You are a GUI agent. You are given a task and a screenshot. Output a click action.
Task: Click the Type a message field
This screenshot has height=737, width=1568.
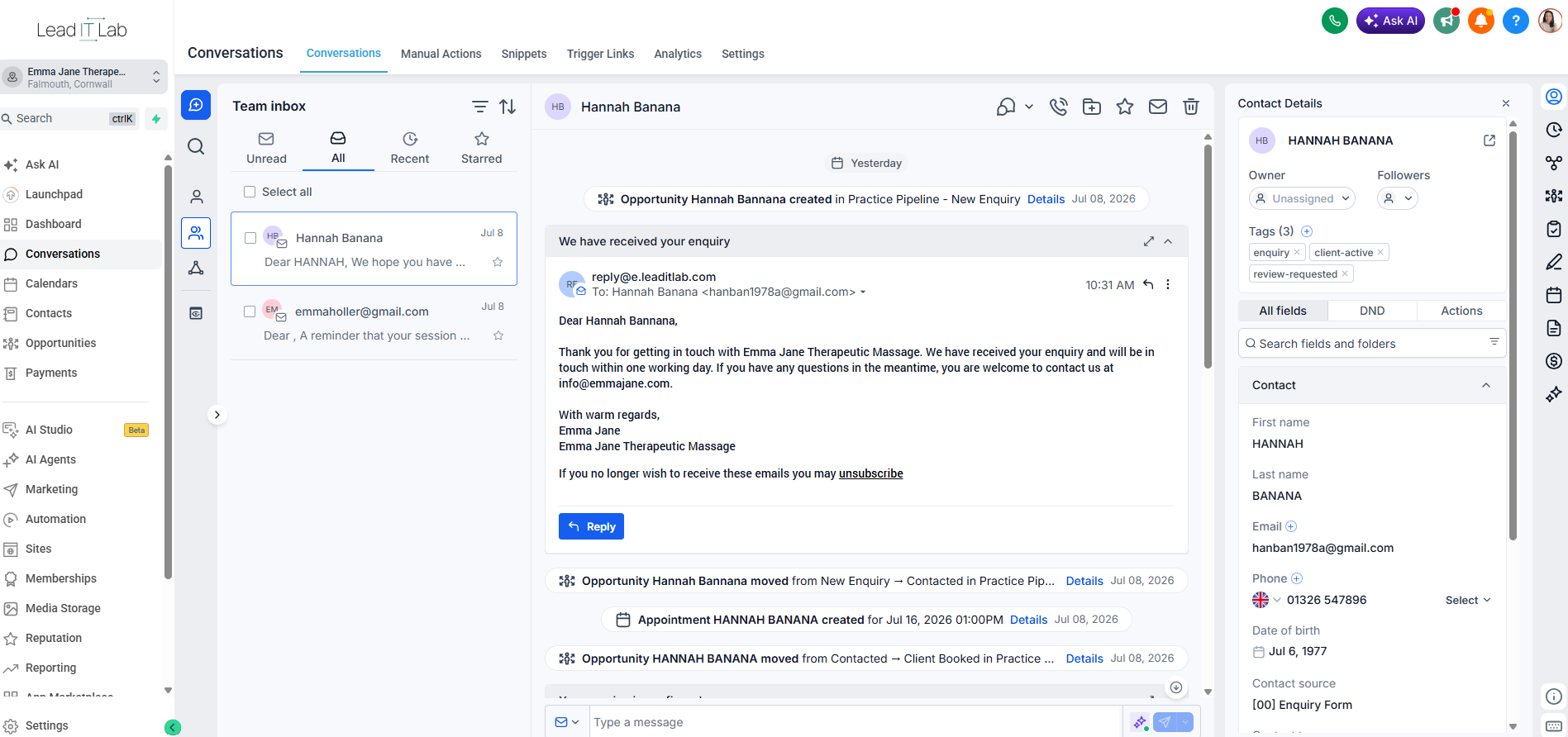click(x=855, y=722)
